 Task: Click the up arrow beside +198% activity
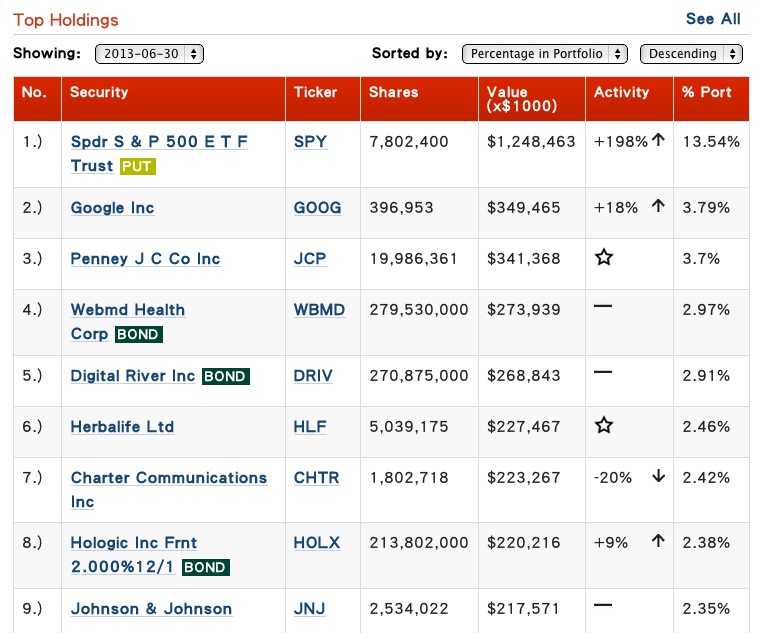(658, 141)
